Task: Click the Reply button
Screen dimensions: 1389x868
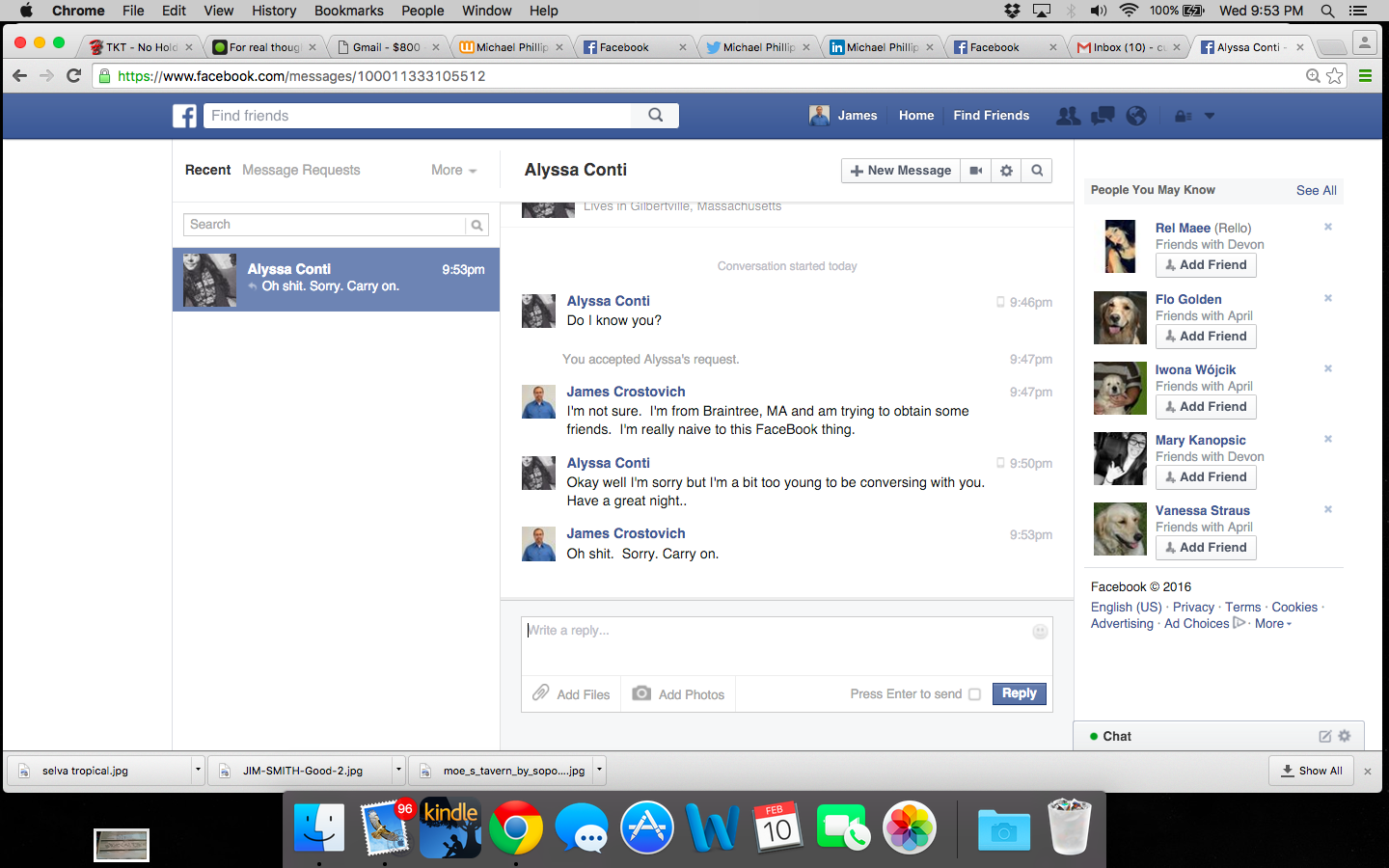Action: click(1020, 693)
